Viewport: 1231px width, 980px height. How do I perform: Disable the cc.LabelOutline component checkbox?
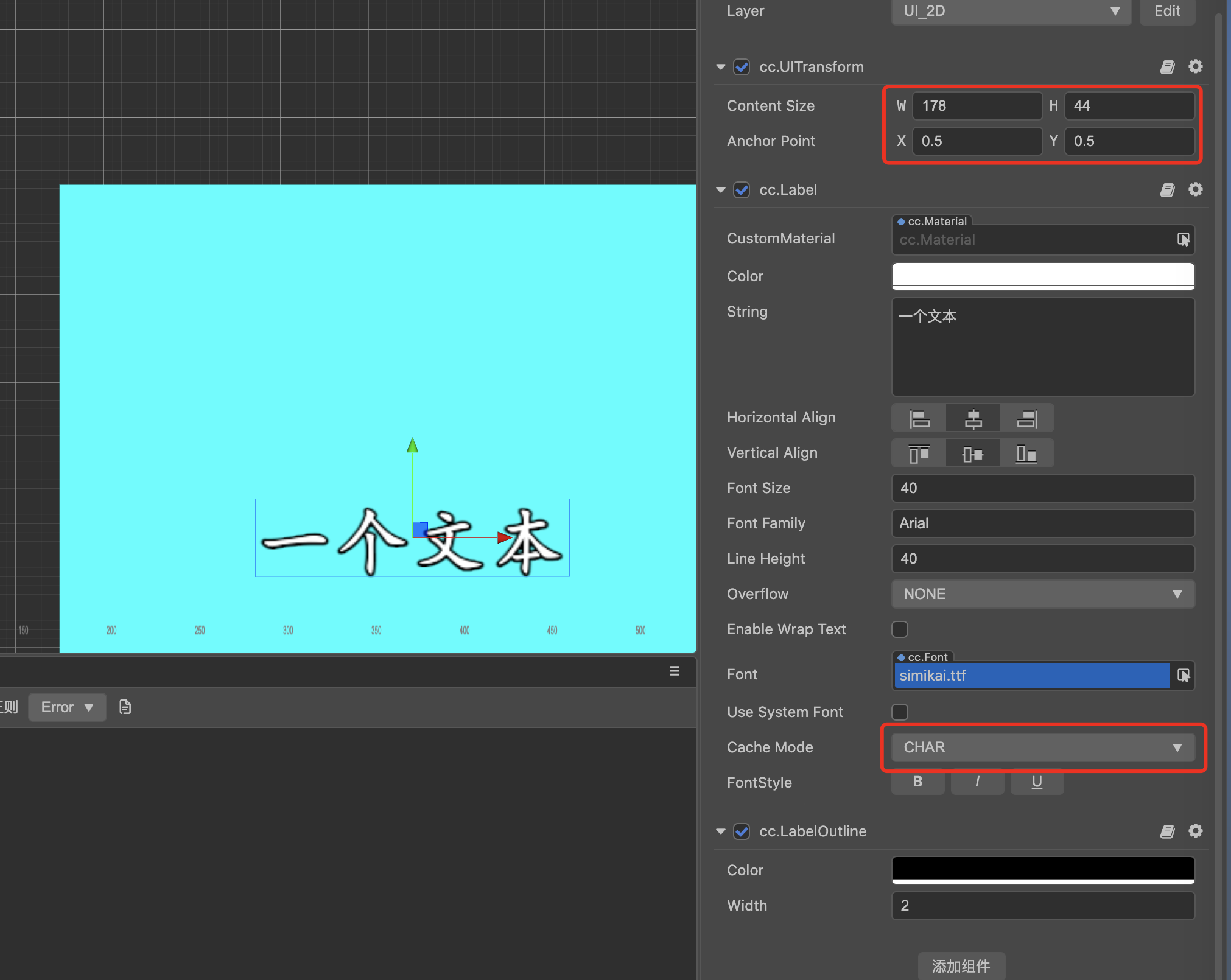tap(742, 831)
